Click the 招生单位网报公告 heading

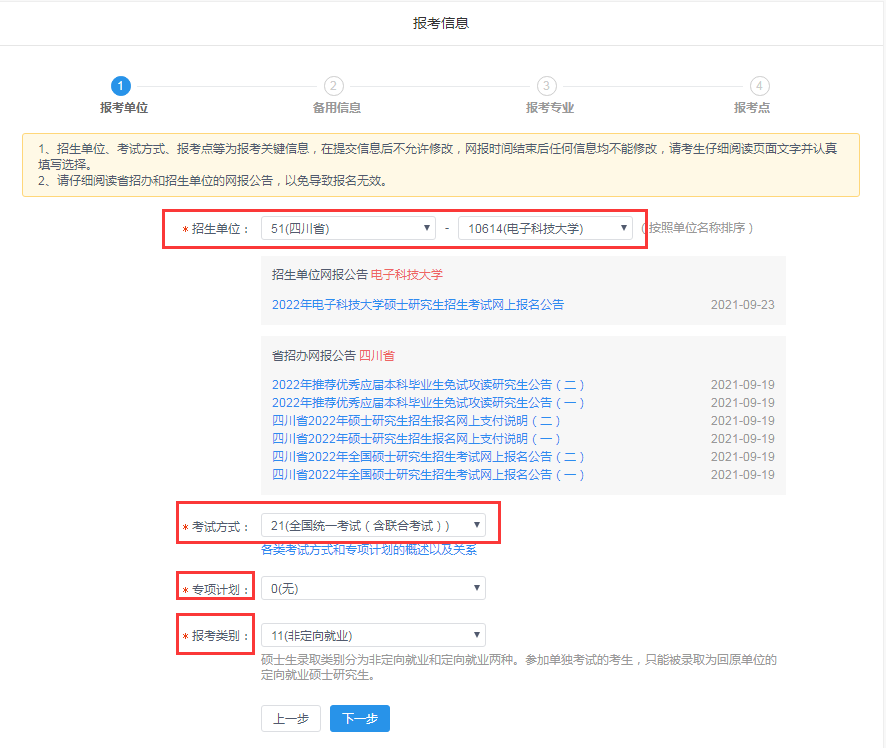[320, 275]
